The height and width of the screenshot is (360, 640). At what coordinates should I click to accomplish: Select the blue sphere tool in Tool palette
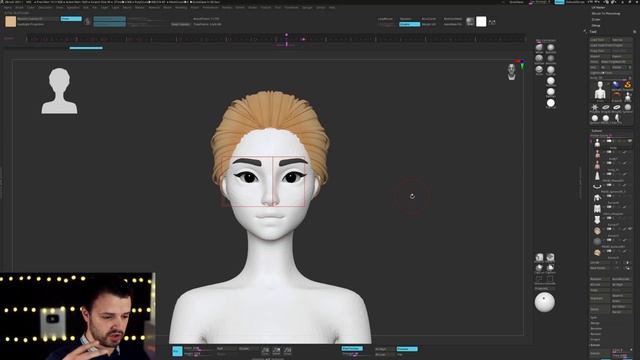(x=616, y=85)
